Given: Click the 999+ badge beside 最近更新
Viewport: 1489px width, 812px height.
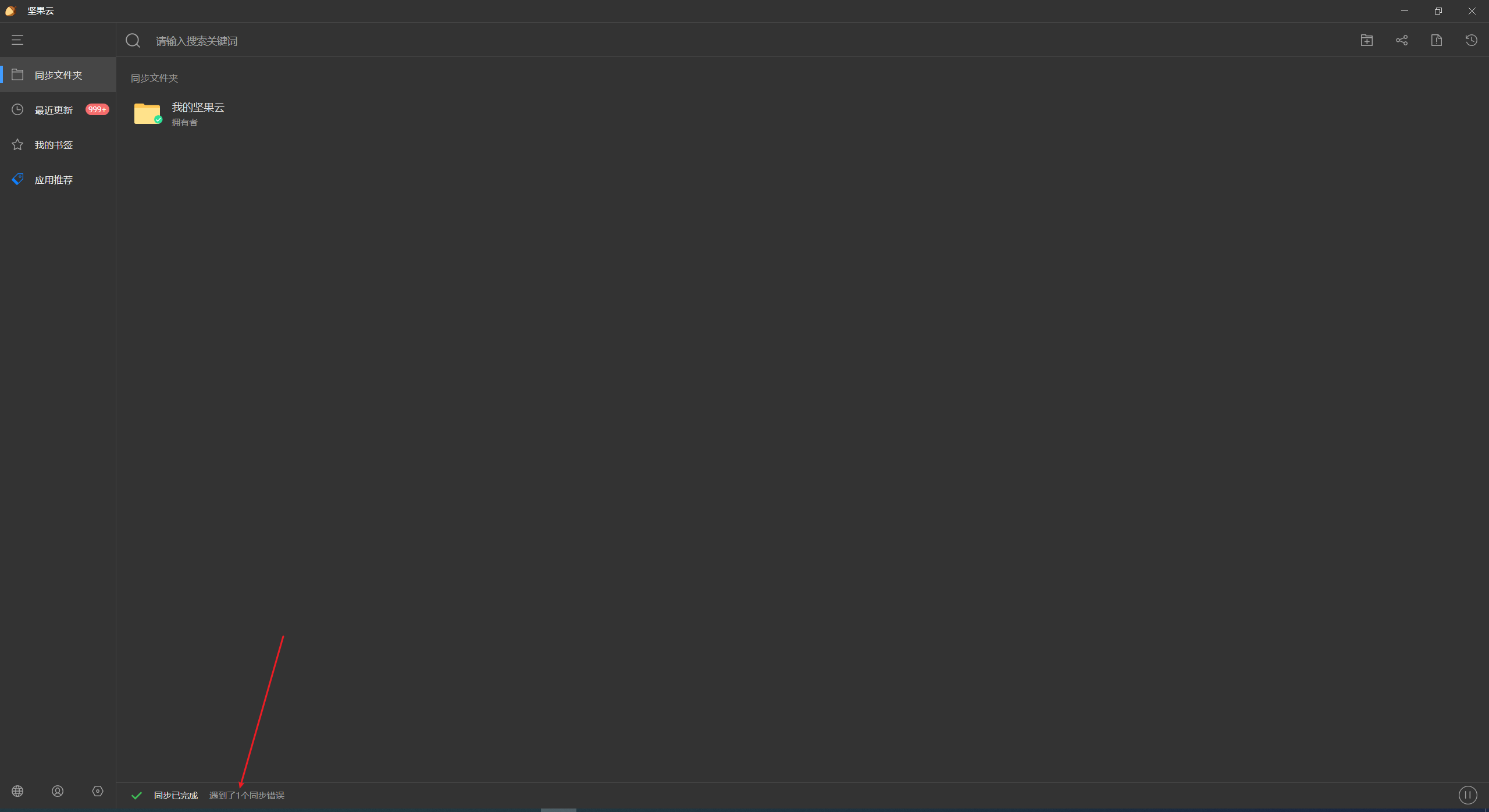Looking at the screenshot, I should pyautogui.click(x=97, y=109).
